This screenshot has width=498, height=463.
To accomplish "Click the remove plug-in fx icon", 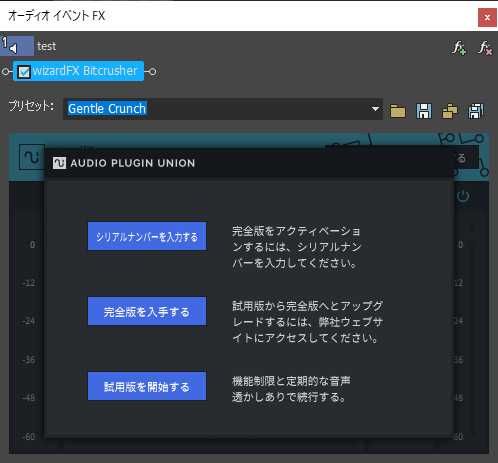I will (485, 48).
